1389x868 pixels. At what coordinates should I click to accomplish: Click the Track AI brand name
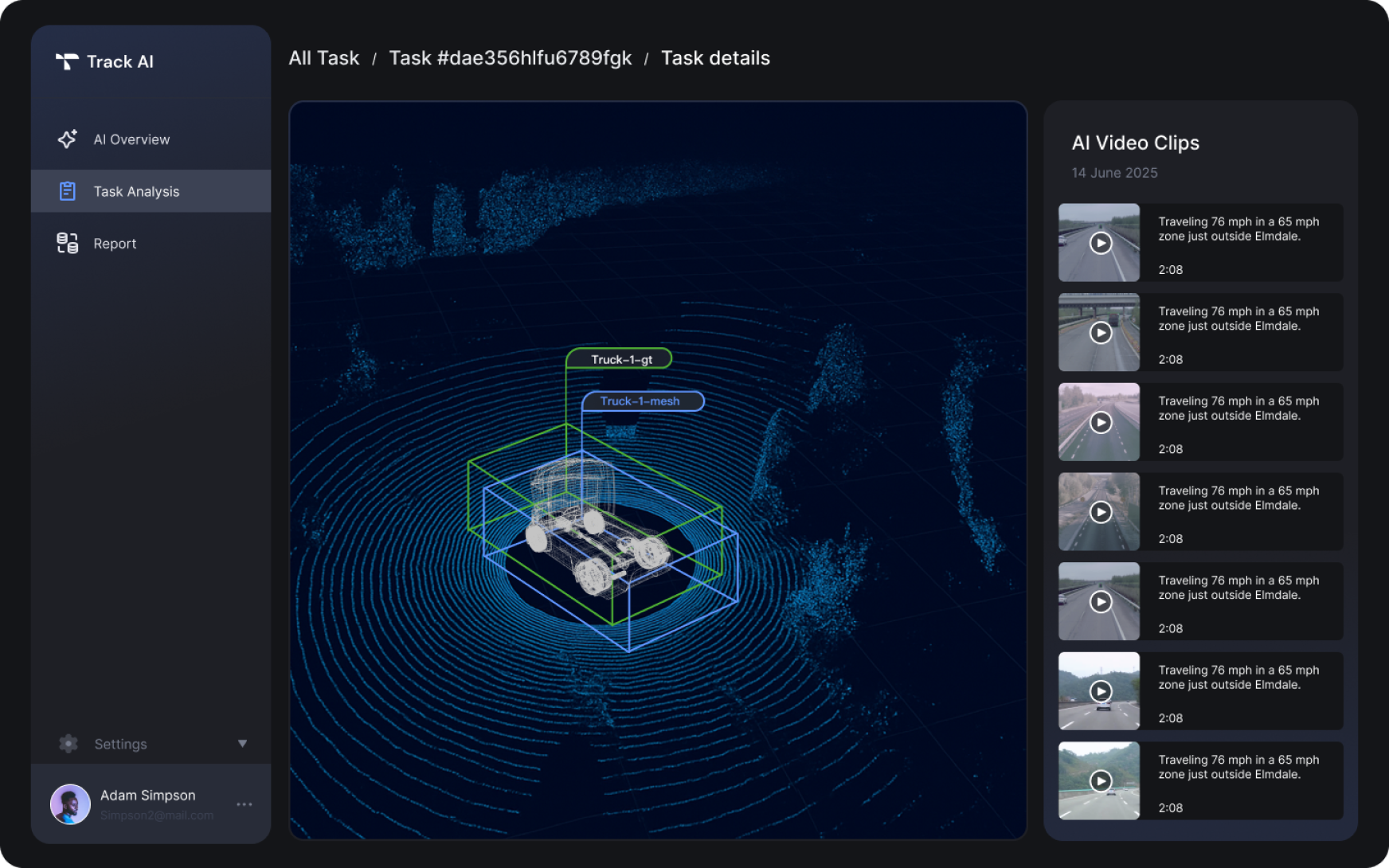click(120, 61)
